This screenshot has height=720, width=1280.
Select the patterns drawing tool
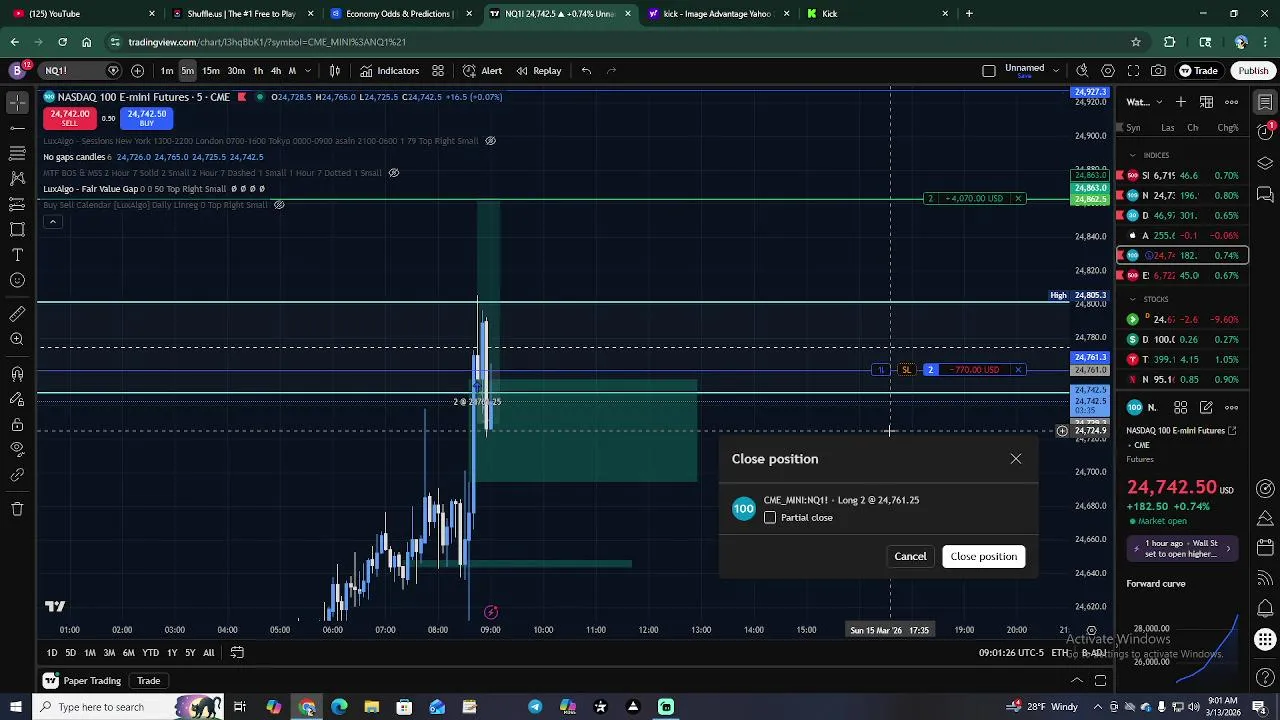(17, 179)
